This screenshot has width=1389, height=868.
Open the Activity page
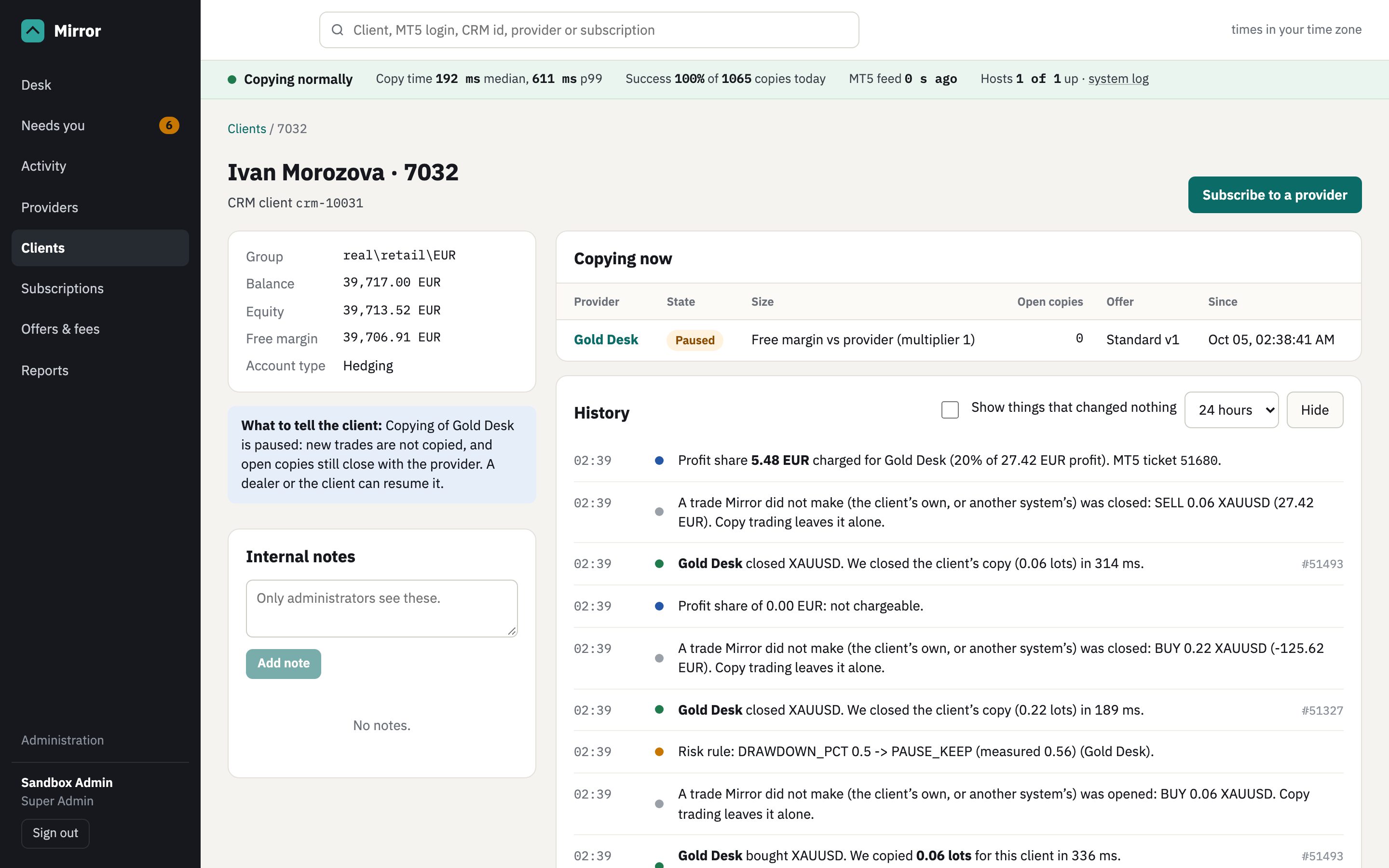[100, 166]
